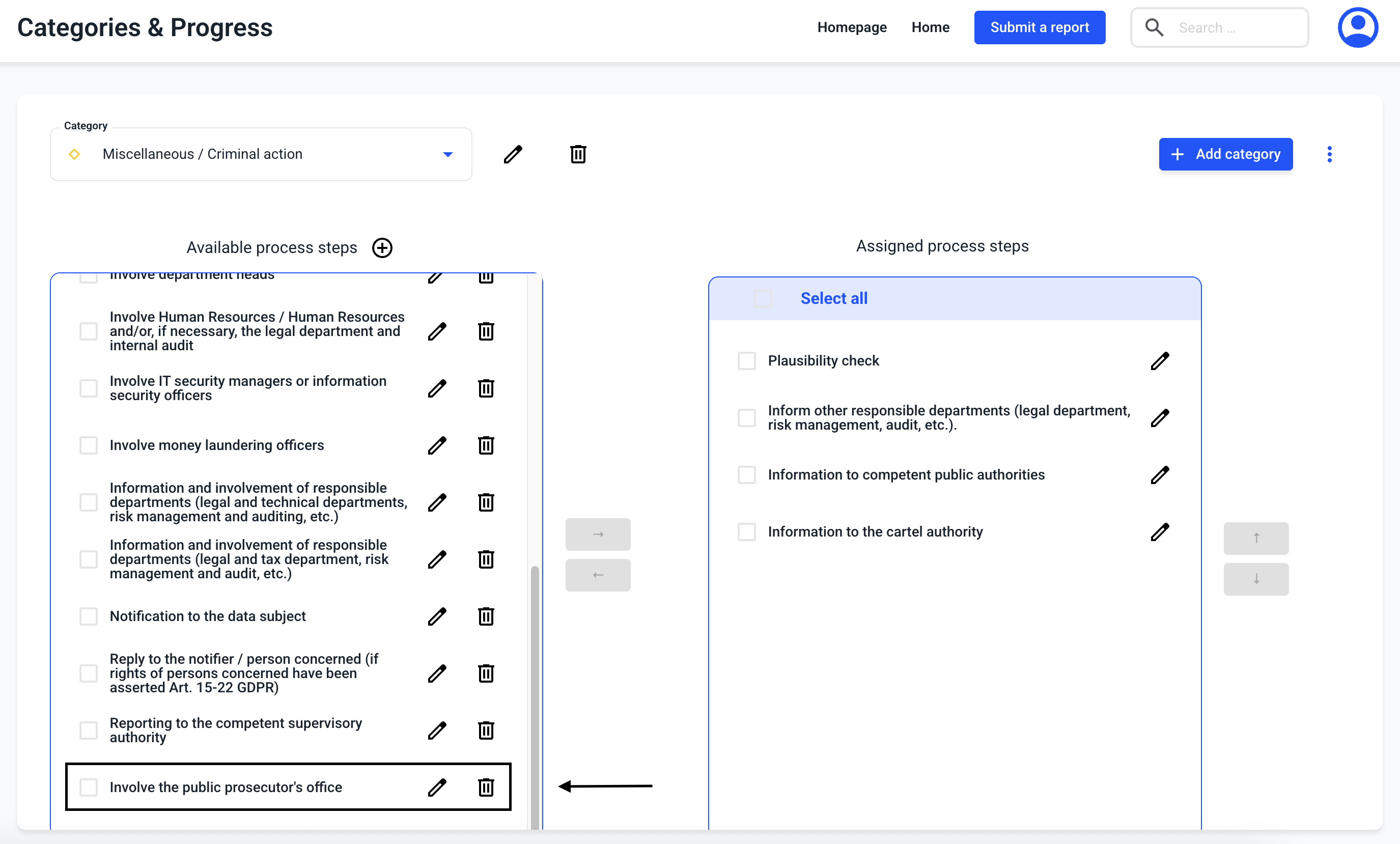This screenshot has height=844, width=1400.
Task: Expand the Category dropdown arrow
Action: pos(447,154)
